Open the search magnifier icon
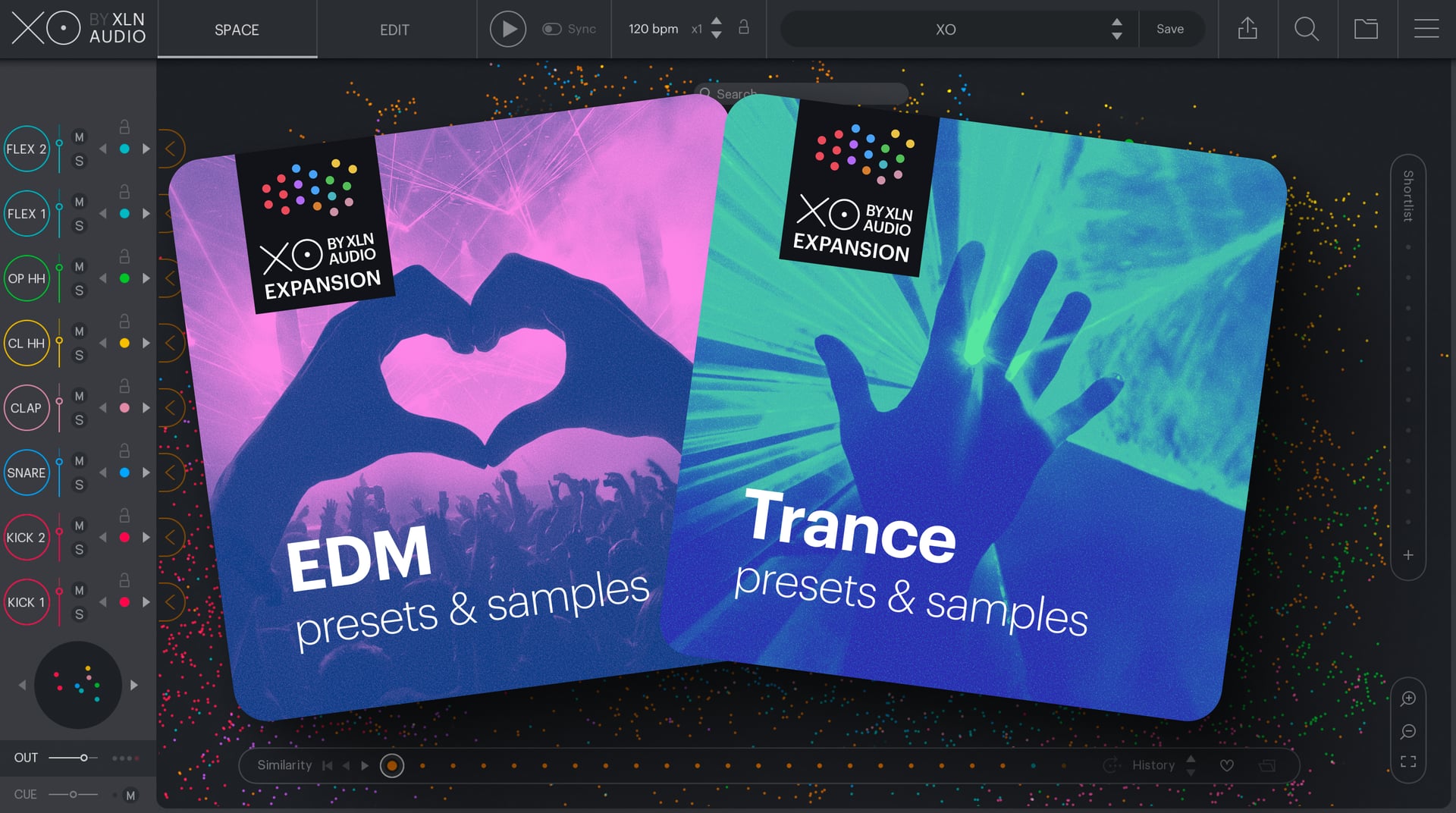This screenshot has height=813, width=1456. tap(1307, 29)
